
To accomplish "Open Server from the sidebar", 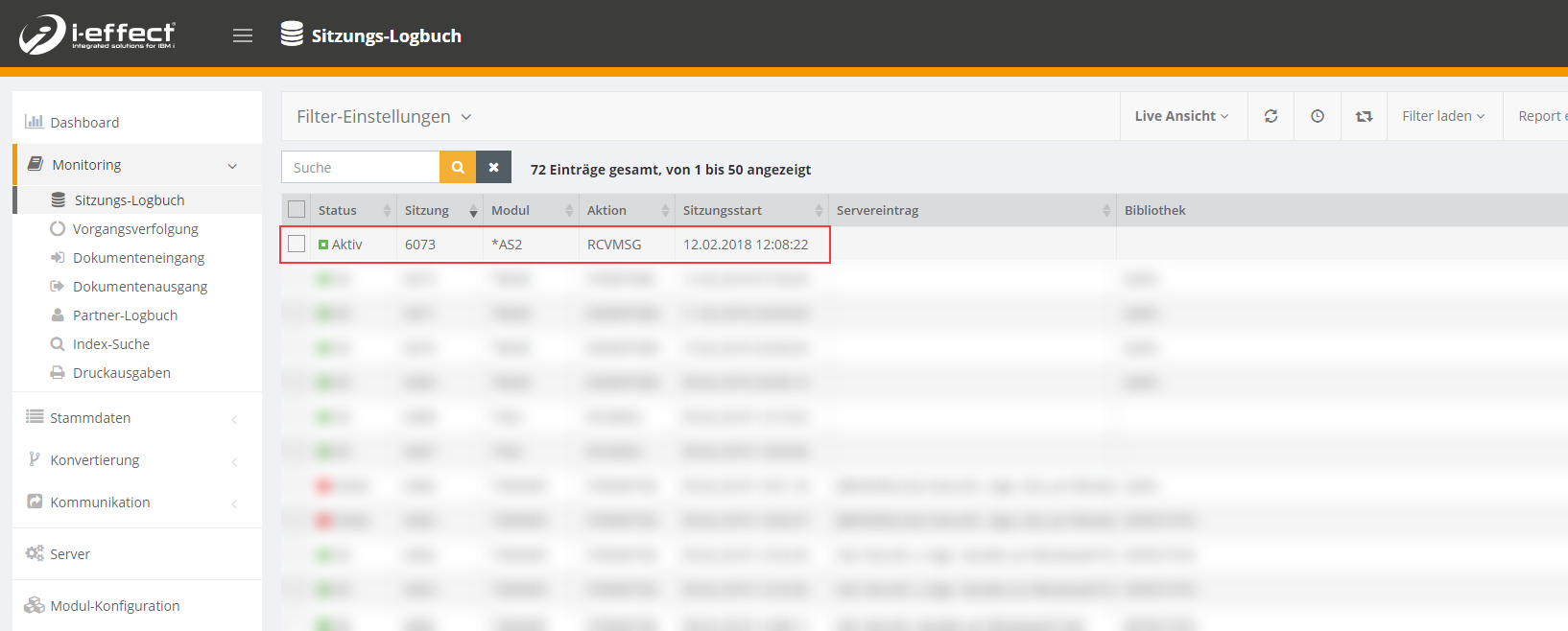I will (x=70, y=554).
